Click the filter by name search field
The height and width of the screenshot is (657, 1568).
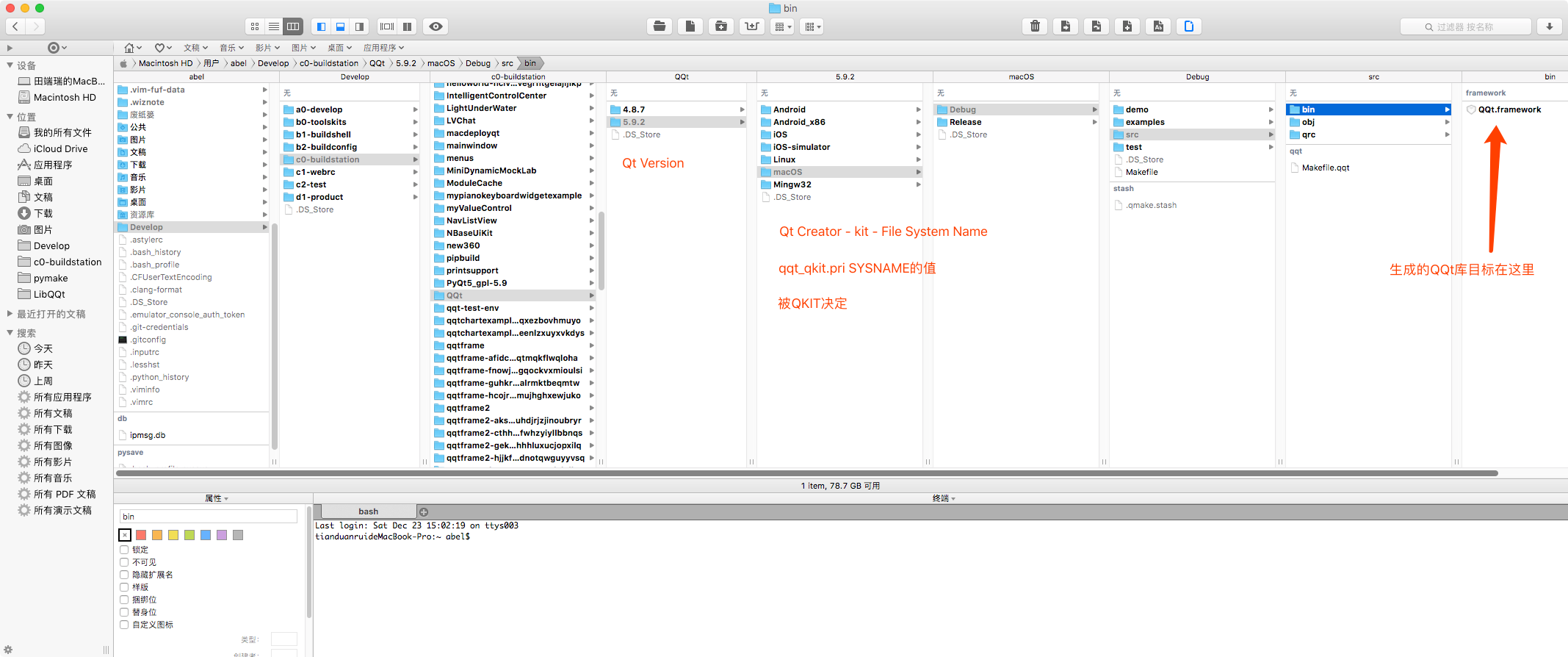click(1465, 26)
